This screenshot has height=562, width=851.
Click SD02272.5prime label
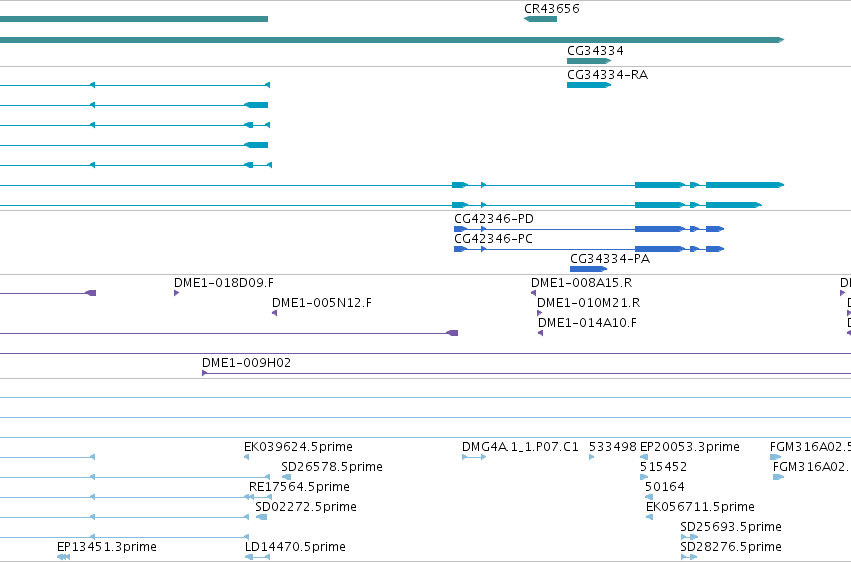point(306,507)
